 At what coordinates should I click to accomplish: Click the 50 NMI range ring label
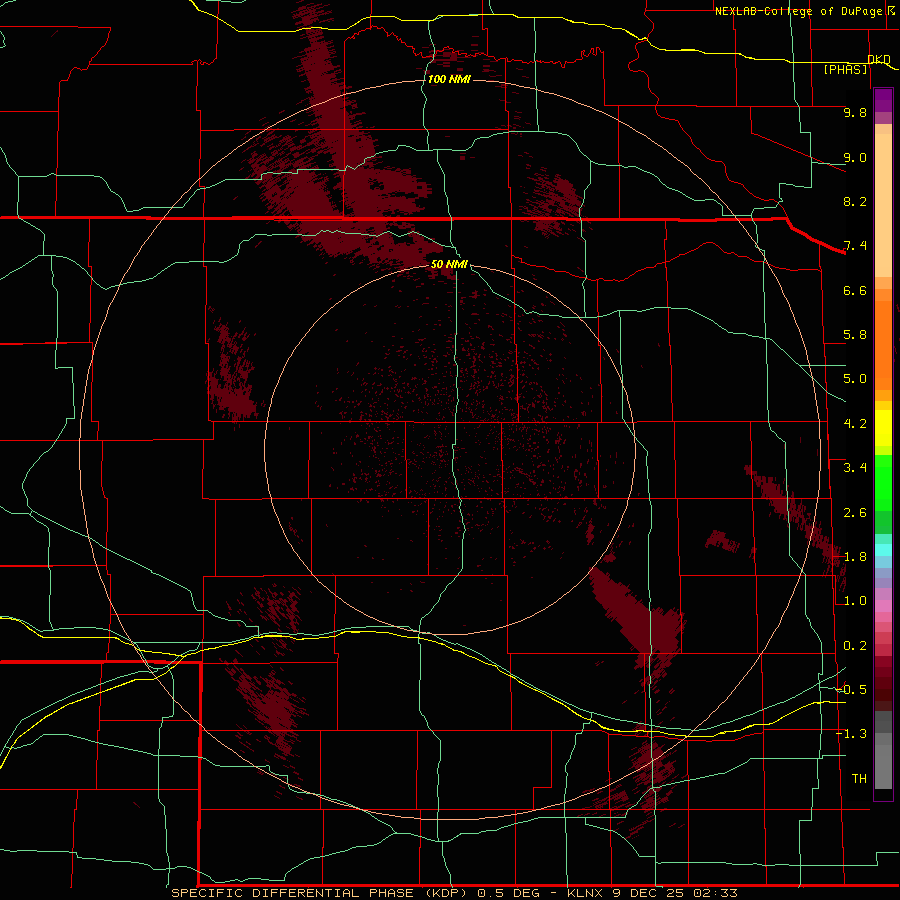pyautogui.click(x=449, y=264)
